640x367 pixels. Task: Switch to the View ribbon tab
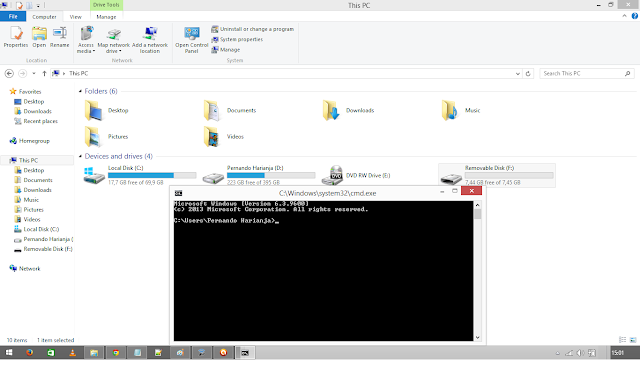76,17
